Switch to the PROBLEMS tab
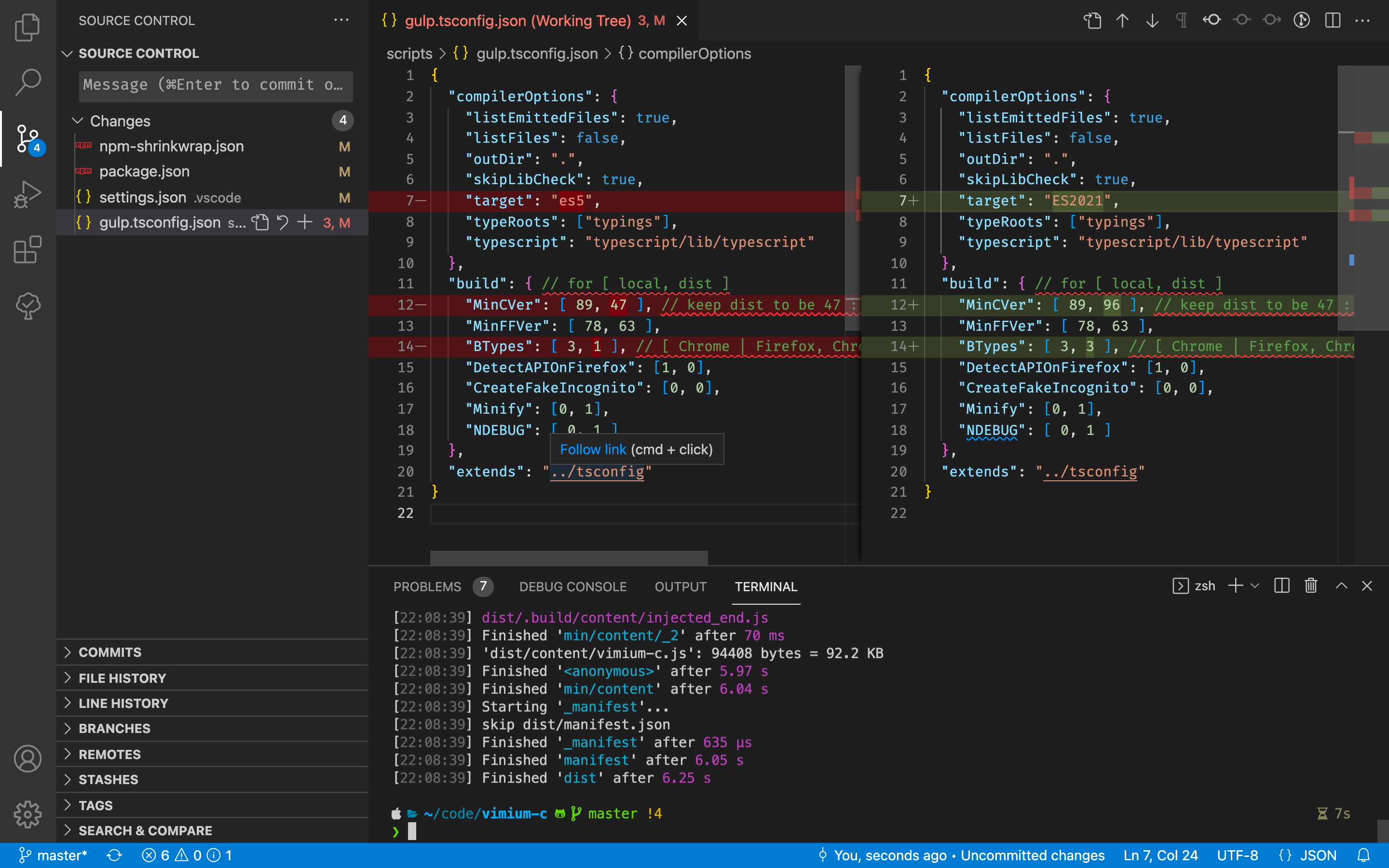This screenshot has height=868, width=1389. coord(427,586)
